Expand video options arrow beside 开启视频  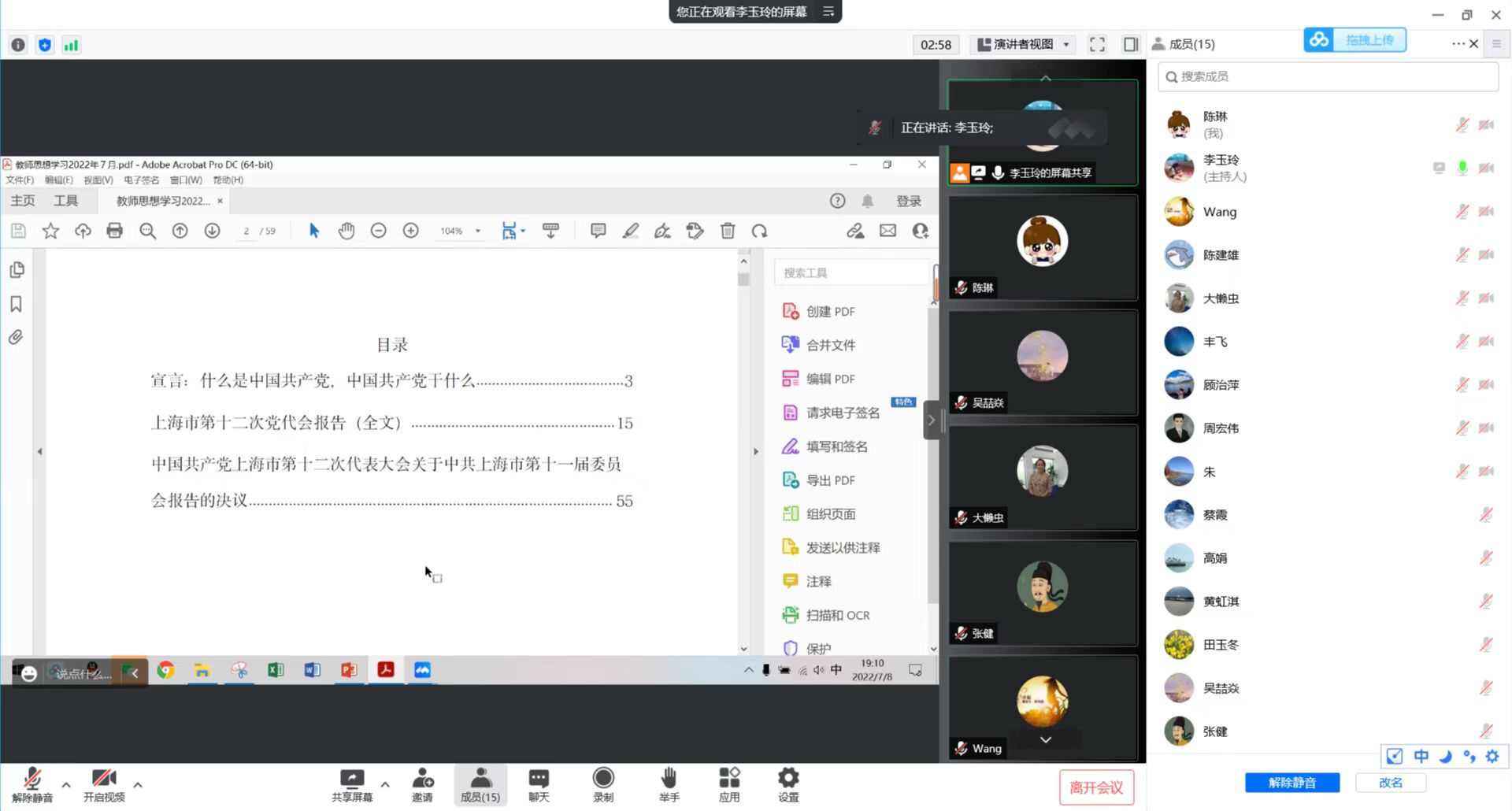pos(138,784)
